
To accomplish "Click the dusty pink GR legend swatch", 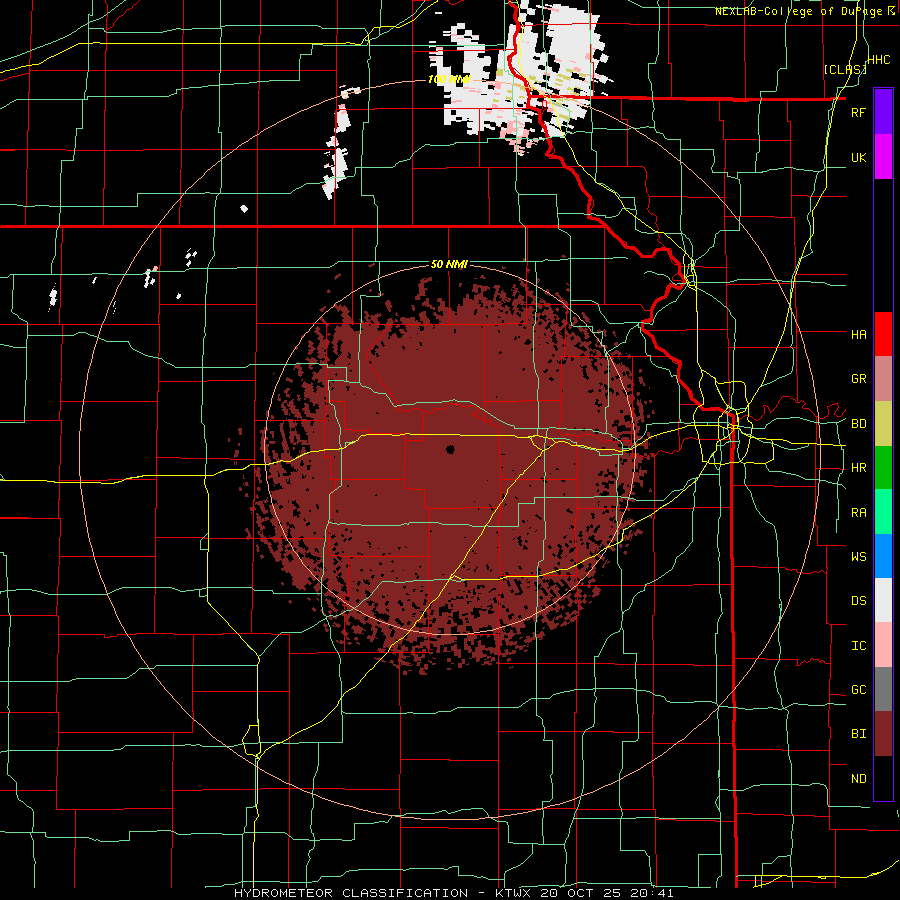I will coord(883,379).
